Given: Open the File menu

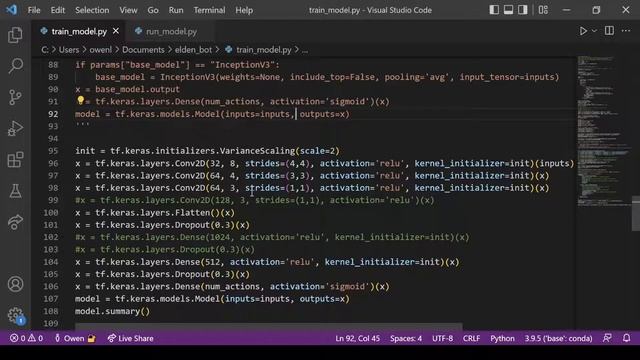Looking at the screenshot, I should tap(34, 10).
